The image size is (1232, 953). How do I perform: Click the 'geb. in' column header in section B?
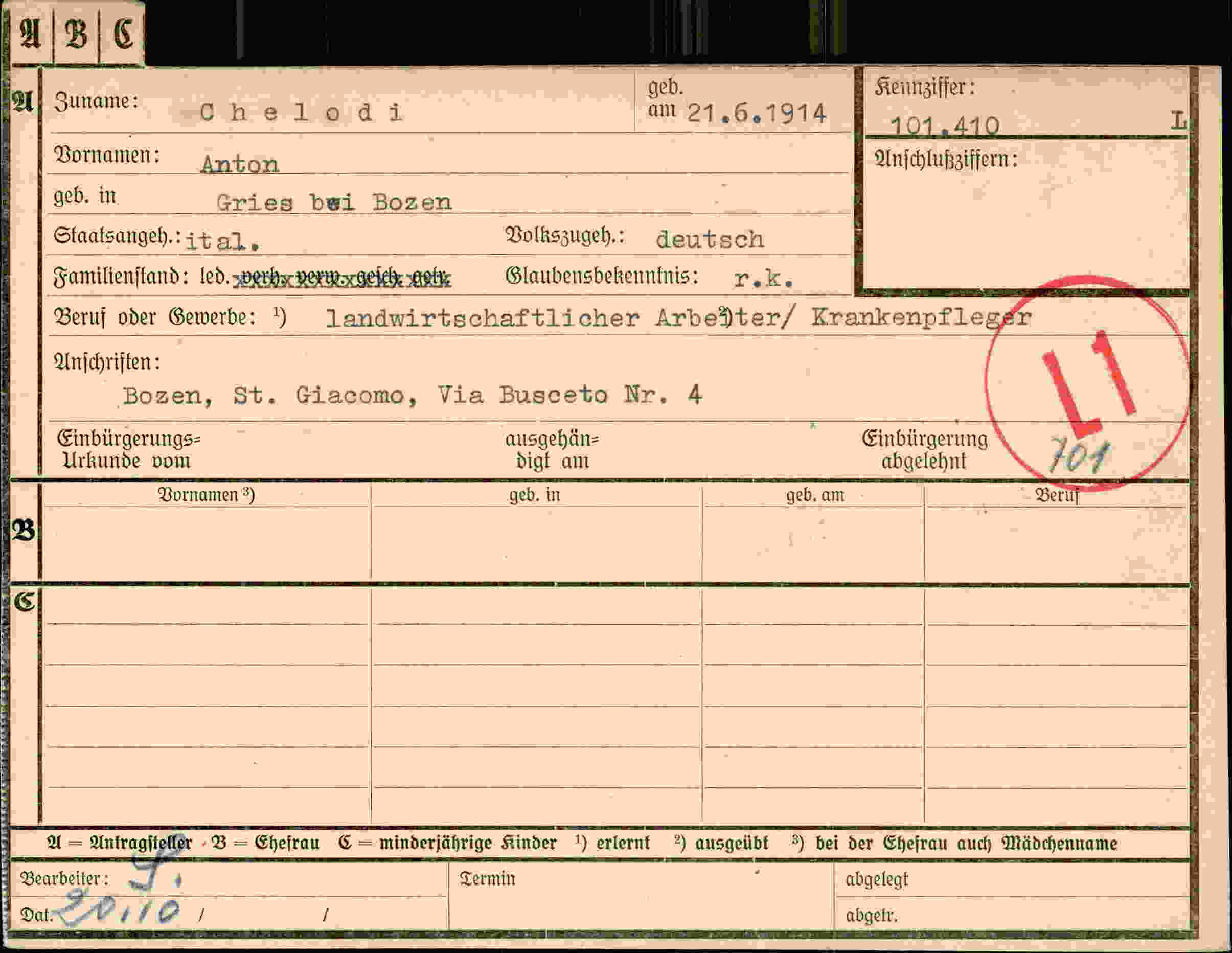[x=535, y=495]
